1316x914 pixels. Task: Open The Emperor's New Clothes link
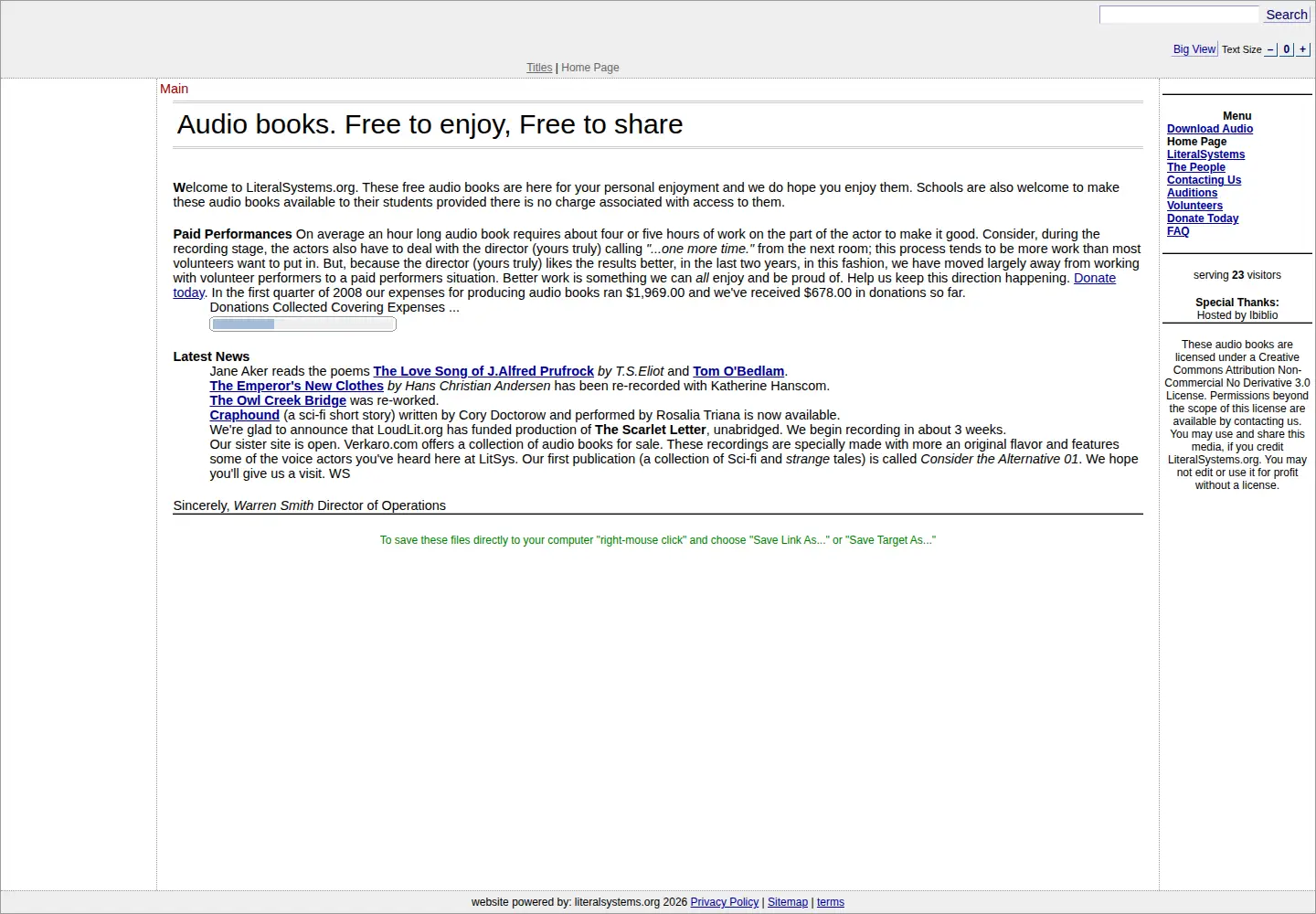(x=296, y=386)
